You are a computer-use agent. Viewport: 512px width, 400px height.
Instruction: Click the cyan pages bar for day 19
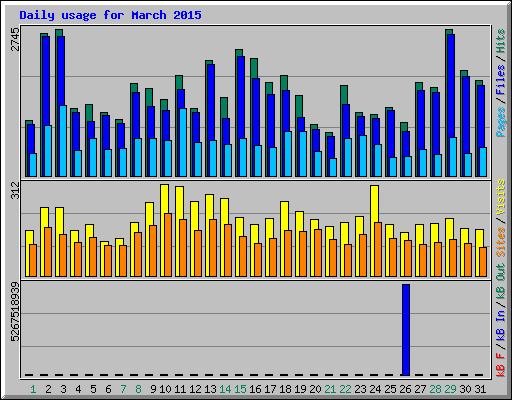pyautogui.click(x=303, y=154)
